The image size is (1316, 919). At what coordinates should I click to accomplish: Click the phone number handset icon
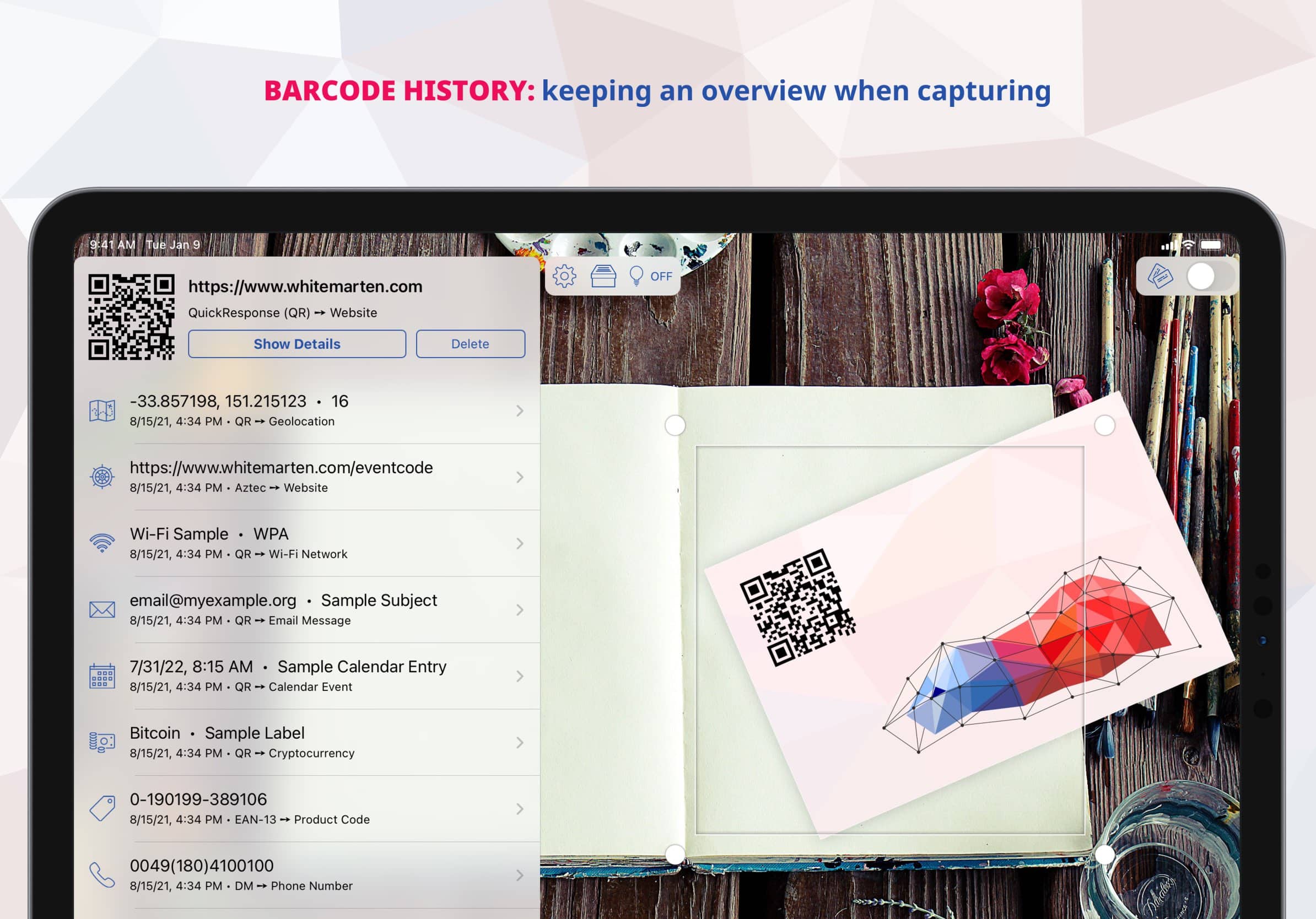pyautogui.click(x=102, y=875)
